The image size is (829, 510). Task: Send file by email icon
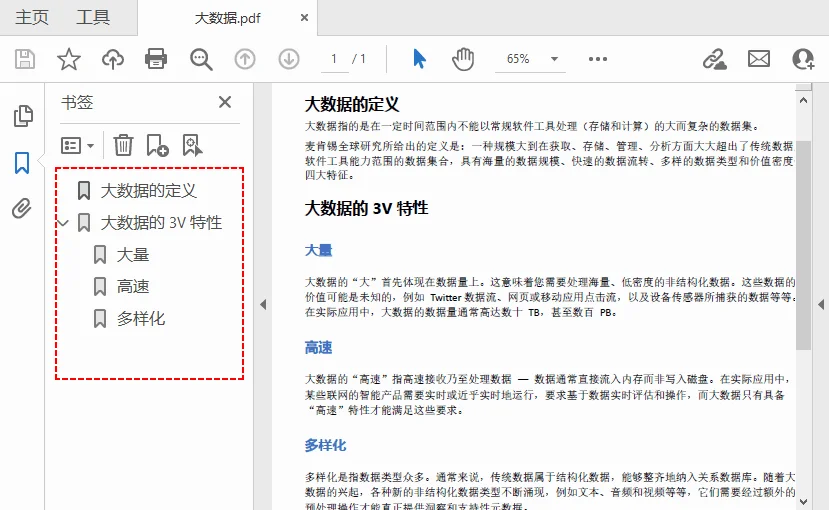pos(759,59)
